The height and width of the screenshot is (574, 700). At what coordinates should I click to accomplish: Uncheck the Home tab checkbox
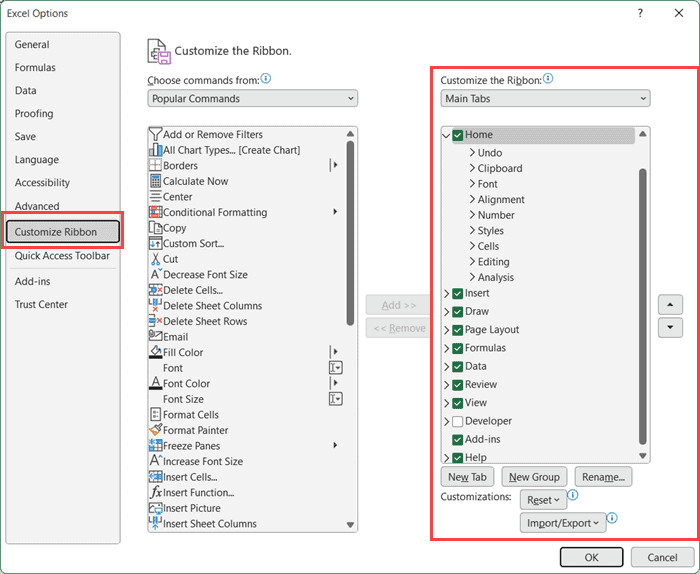457,135
